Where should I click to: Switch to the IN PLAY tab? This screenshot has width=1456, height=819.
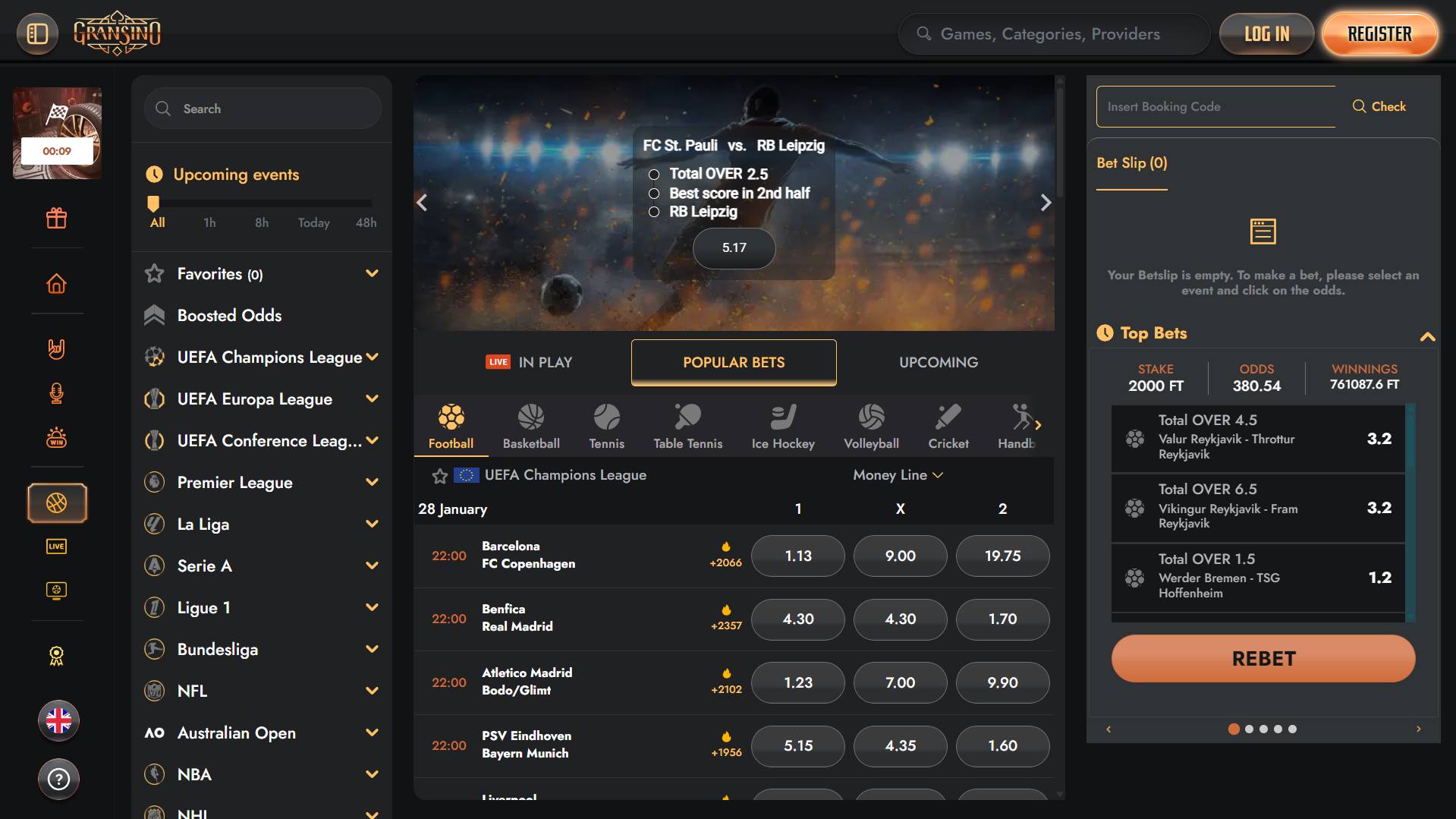click(529, 362)
